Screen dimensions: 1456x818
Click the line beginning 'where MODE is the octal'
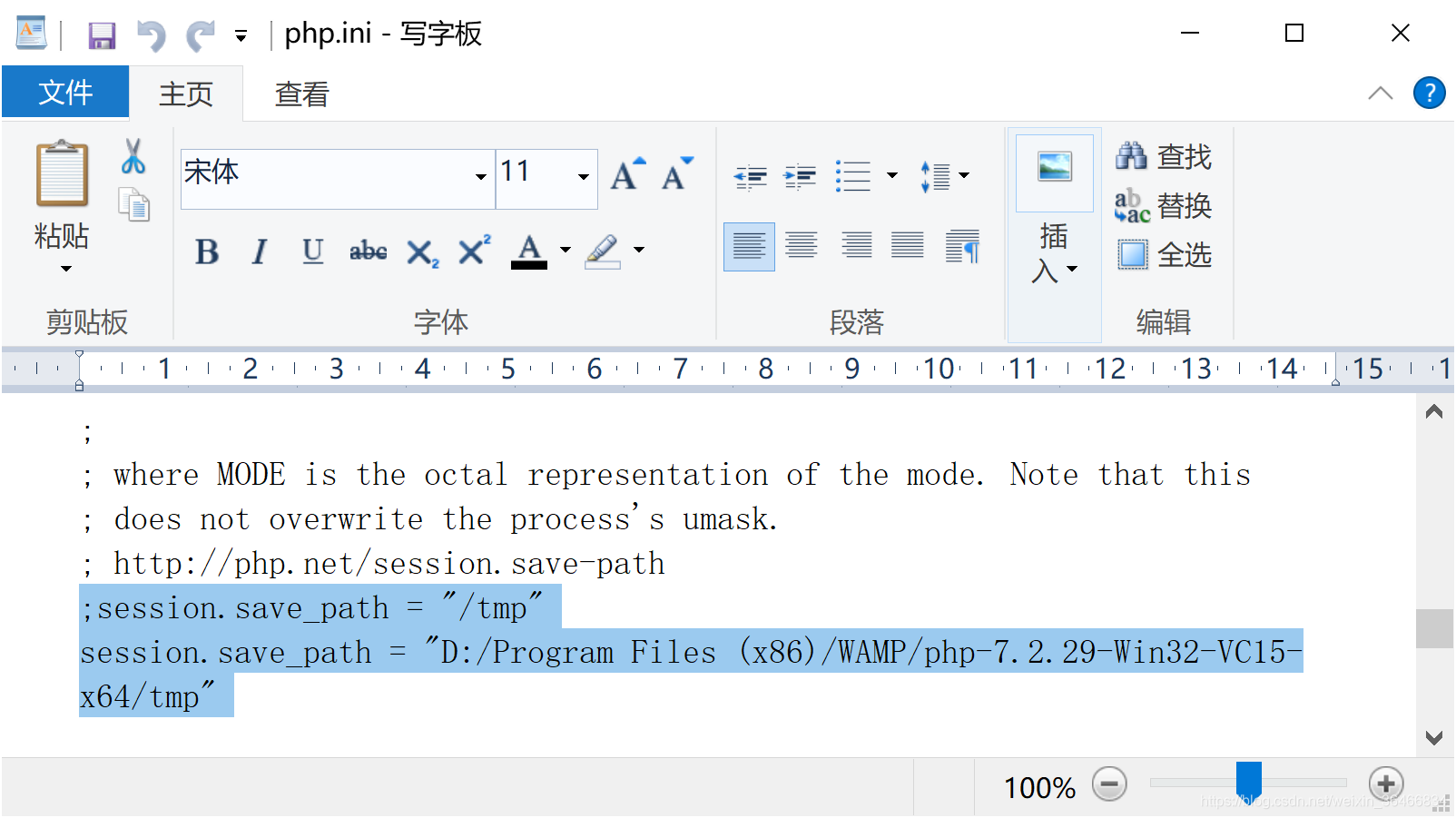(x=682, y=475)
